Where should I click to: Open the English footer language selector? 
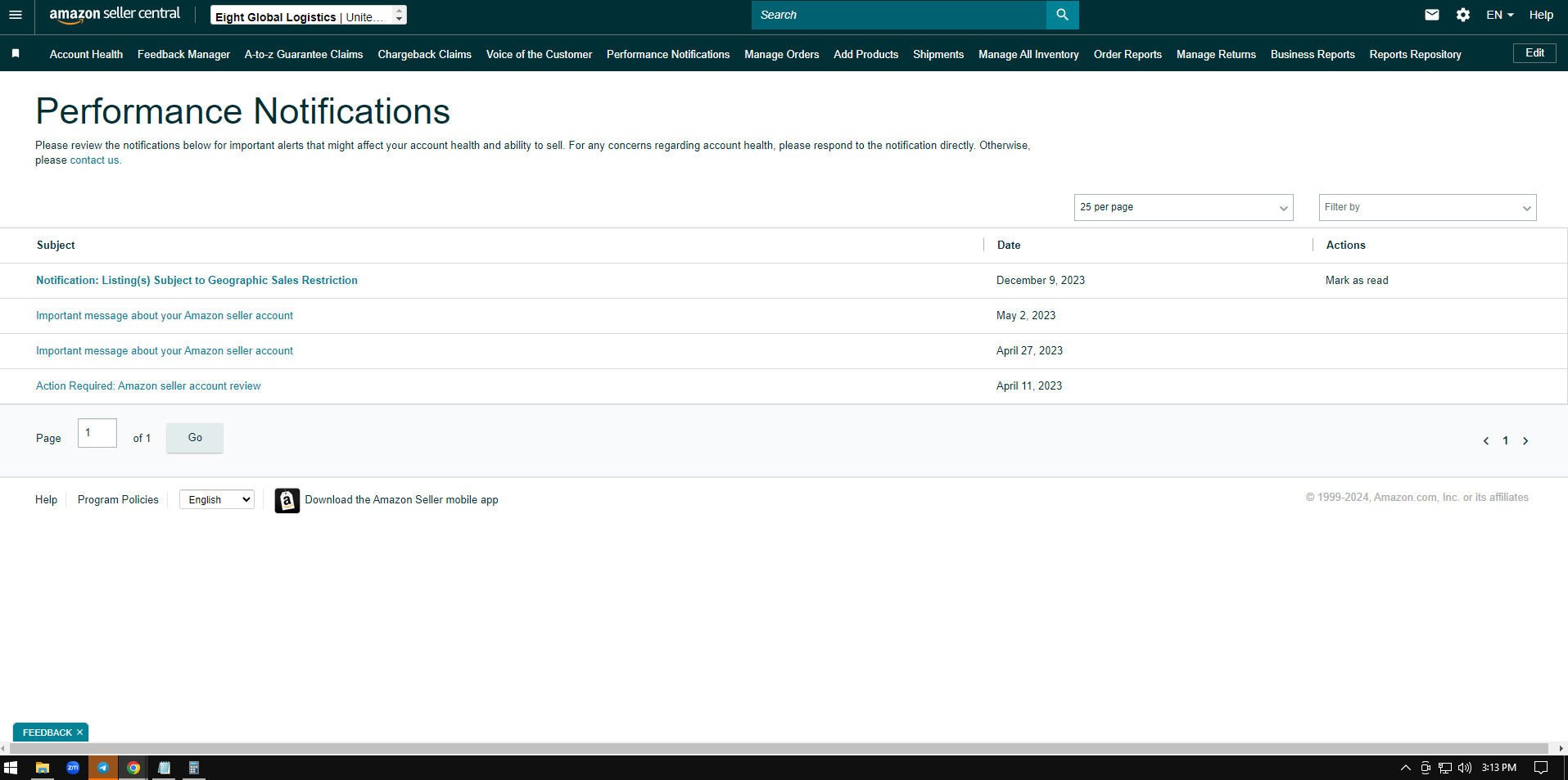coord(217,499)
